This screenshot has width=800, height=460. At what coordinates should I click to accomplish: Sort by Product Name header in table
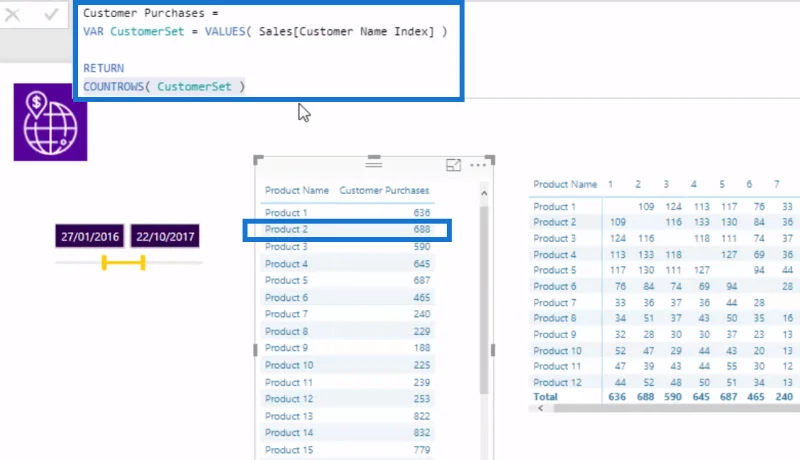[x=297, y=190]
